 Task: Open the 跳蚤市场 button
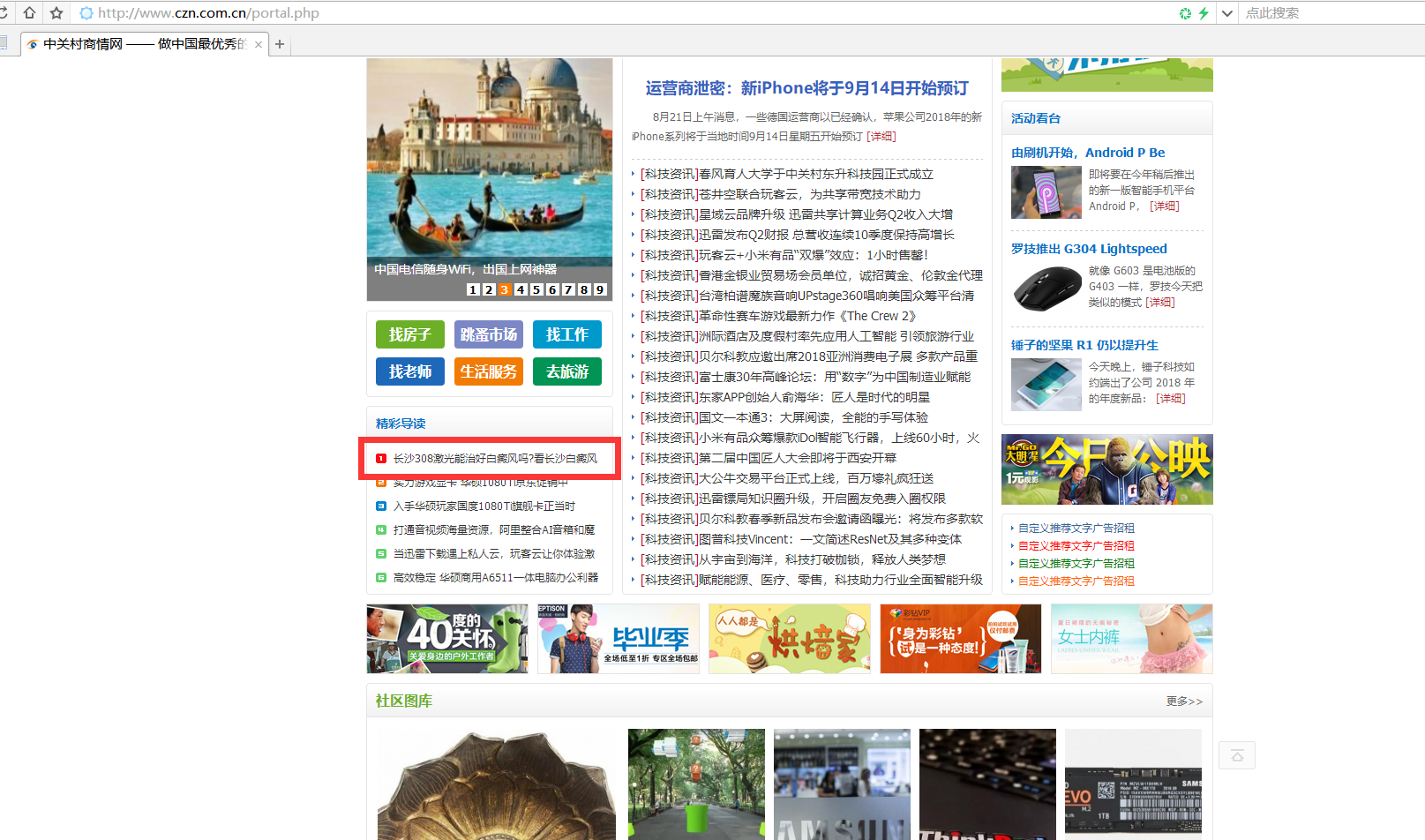click(x=489, y=334)
